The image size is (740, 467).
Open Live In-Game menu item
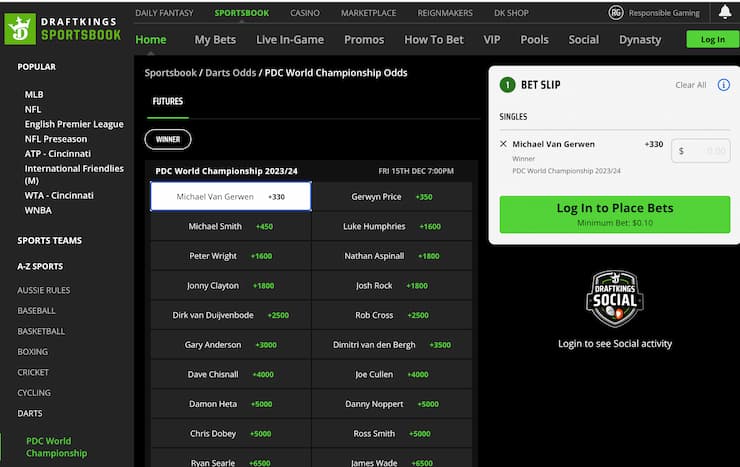tap(290, 40)
